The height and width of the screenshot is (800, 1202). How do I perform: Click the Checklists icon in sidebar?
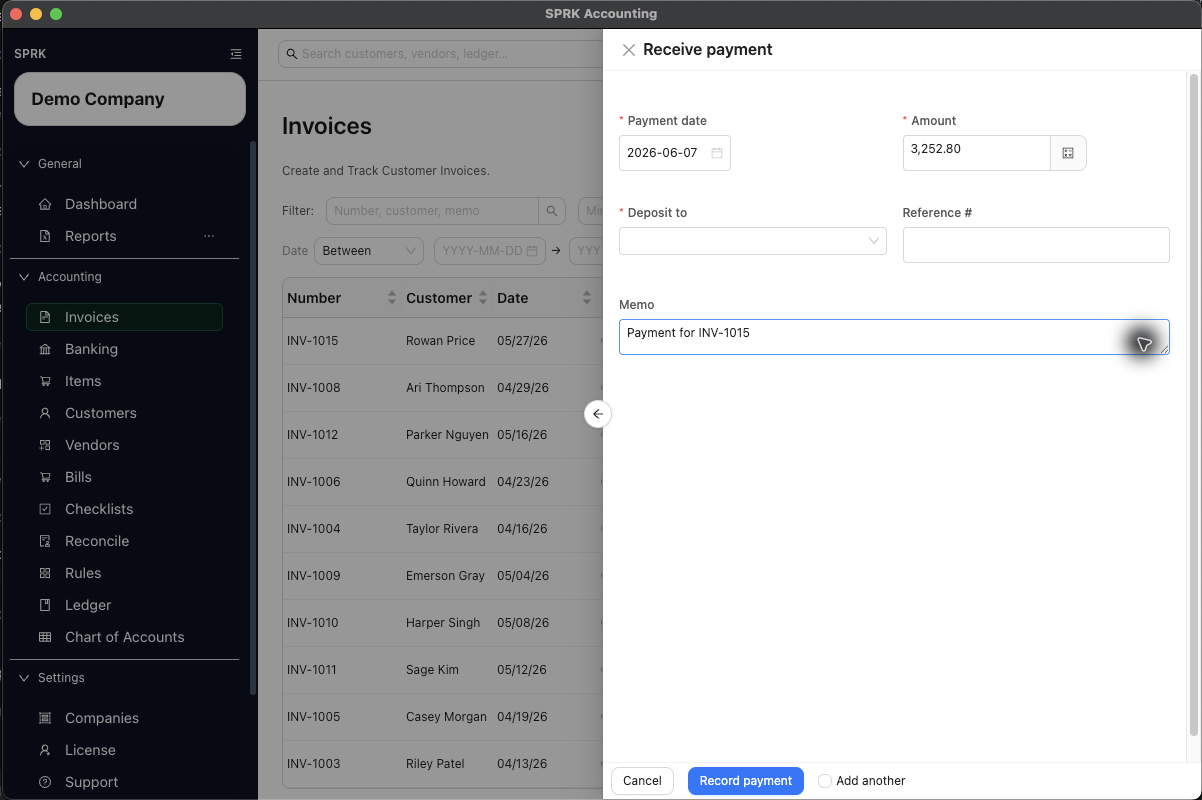tap(45, 509)
